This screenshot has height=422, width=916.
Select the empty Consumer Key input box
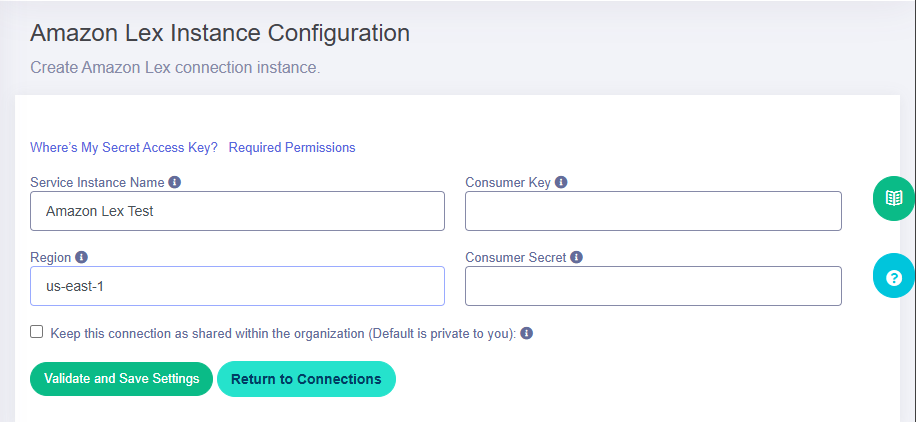(x=653, y=211)
